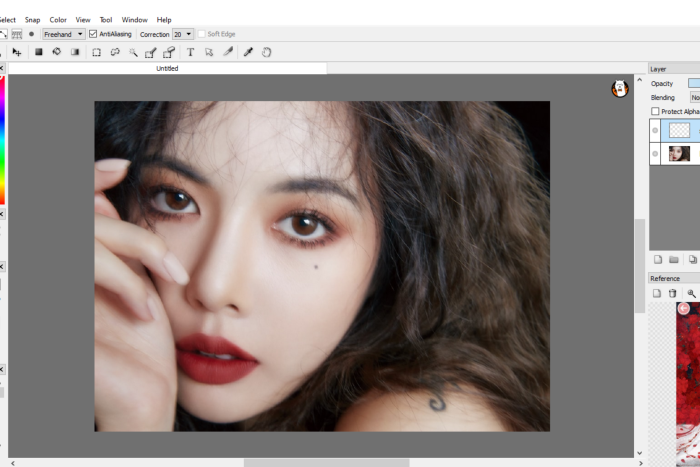Add a new layer in Layer panel

[x=658, y=259]
